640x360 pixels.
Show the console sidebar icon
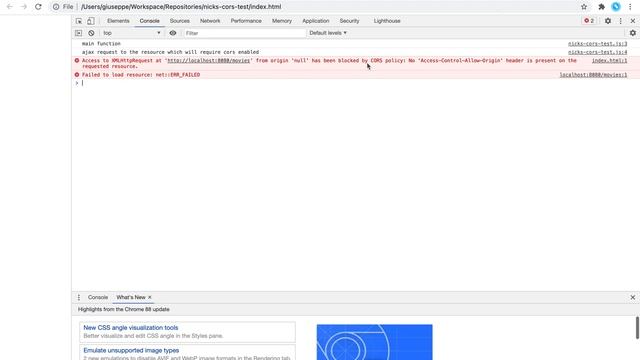78,33
